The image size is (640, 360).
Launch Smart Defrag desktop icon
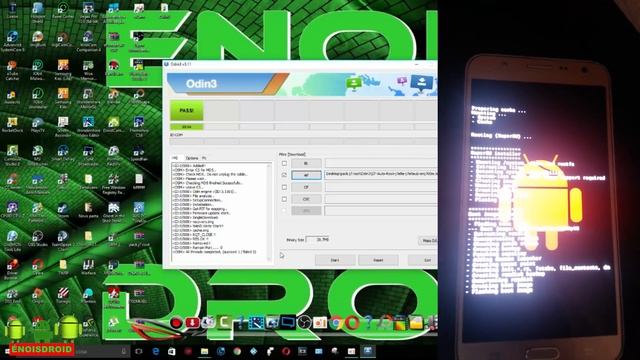tap(62, 154)
